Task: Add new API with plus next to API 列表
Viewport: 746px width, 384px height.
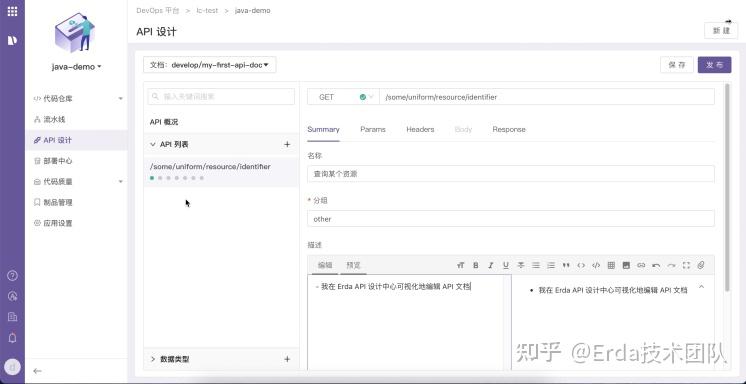Action: pyautogui.click(x=287, y=144)
